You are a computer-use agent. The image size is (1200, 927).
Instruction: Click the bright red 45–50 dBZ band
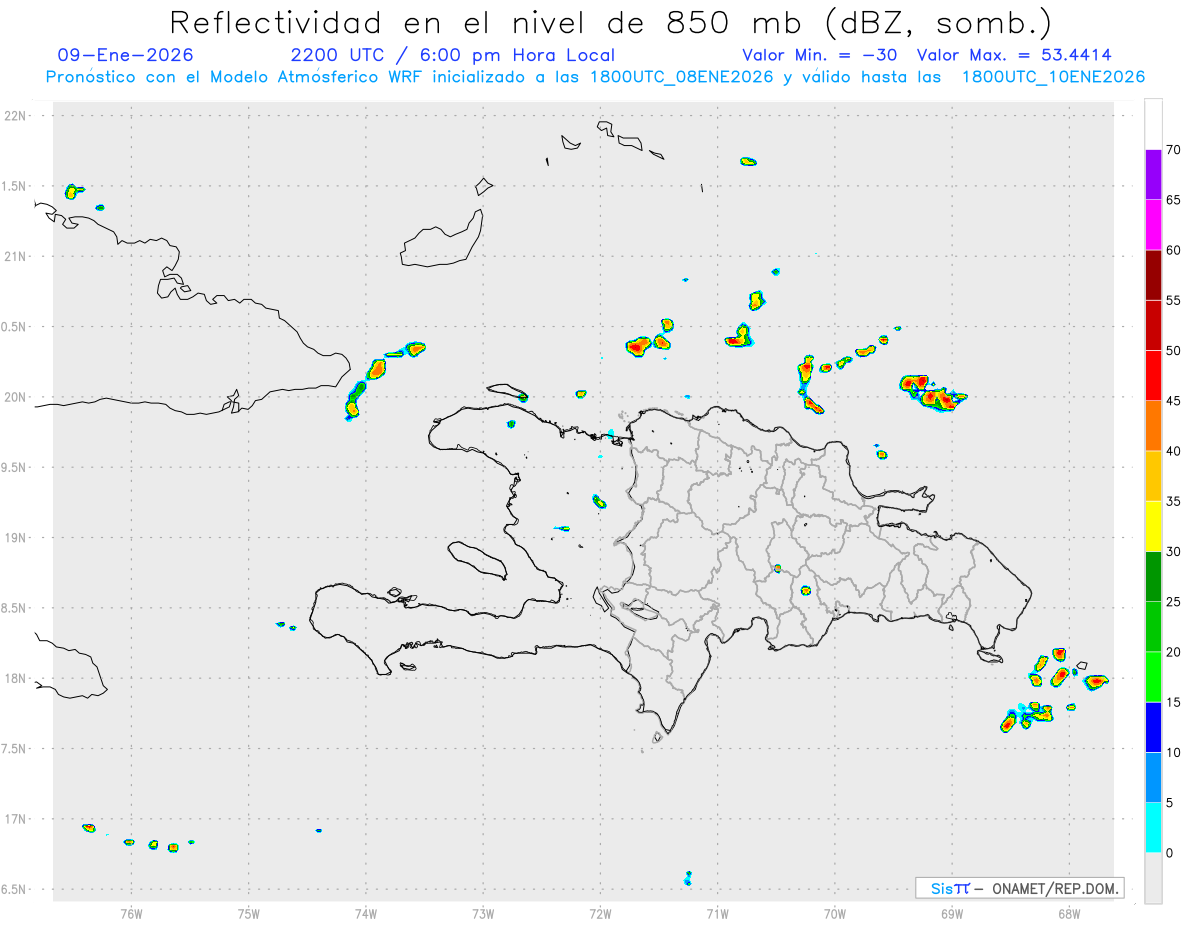click(x=1153, y=376)
